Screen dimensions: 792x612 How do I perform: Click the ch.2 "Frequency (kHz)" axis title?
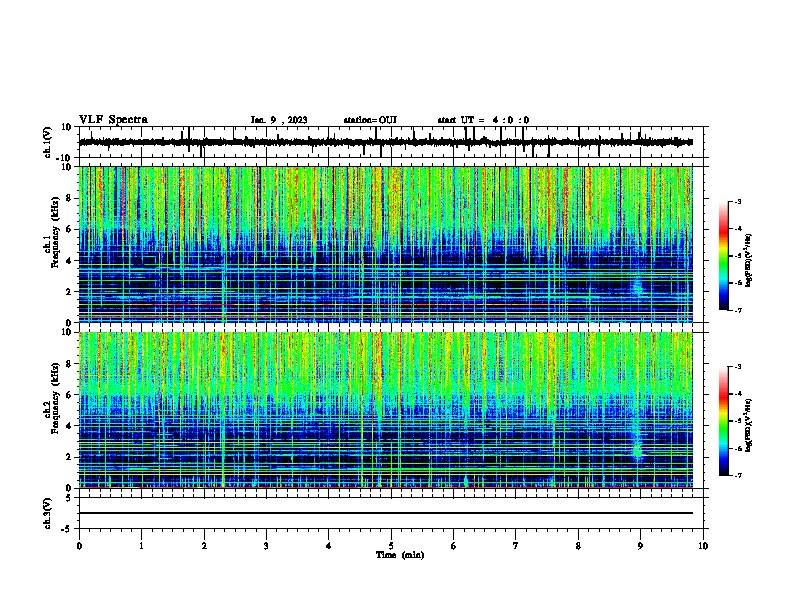[55, 397]
